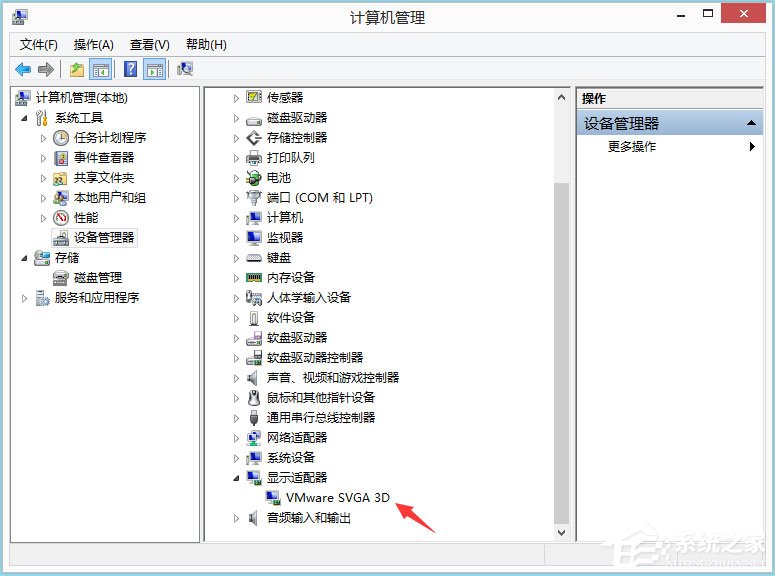Click the 传感器 device icon
The image size is (775, 576).
click(x=254, y=97)
